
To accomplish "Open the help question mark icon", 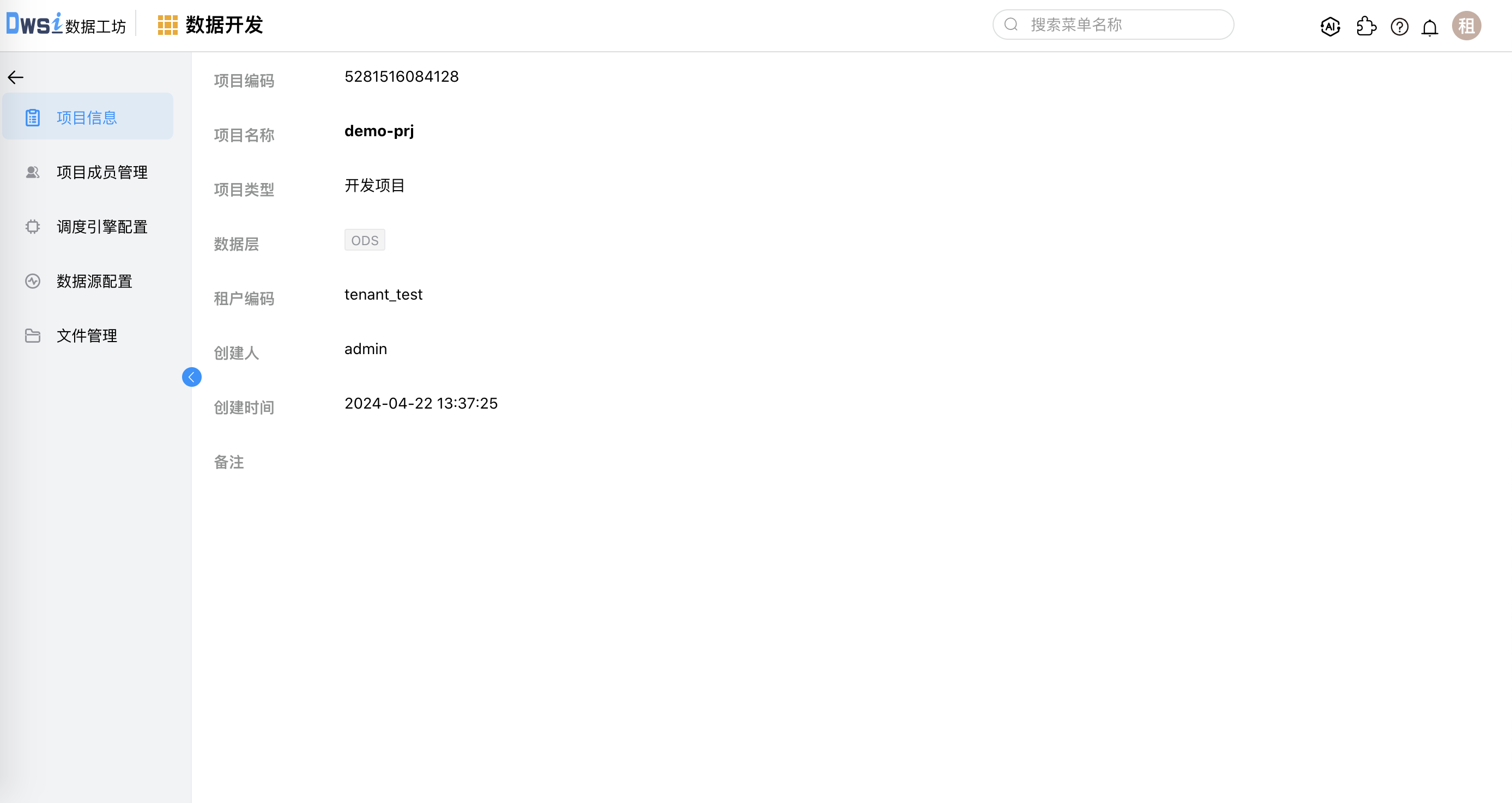I will click(x=1399, y=27).
